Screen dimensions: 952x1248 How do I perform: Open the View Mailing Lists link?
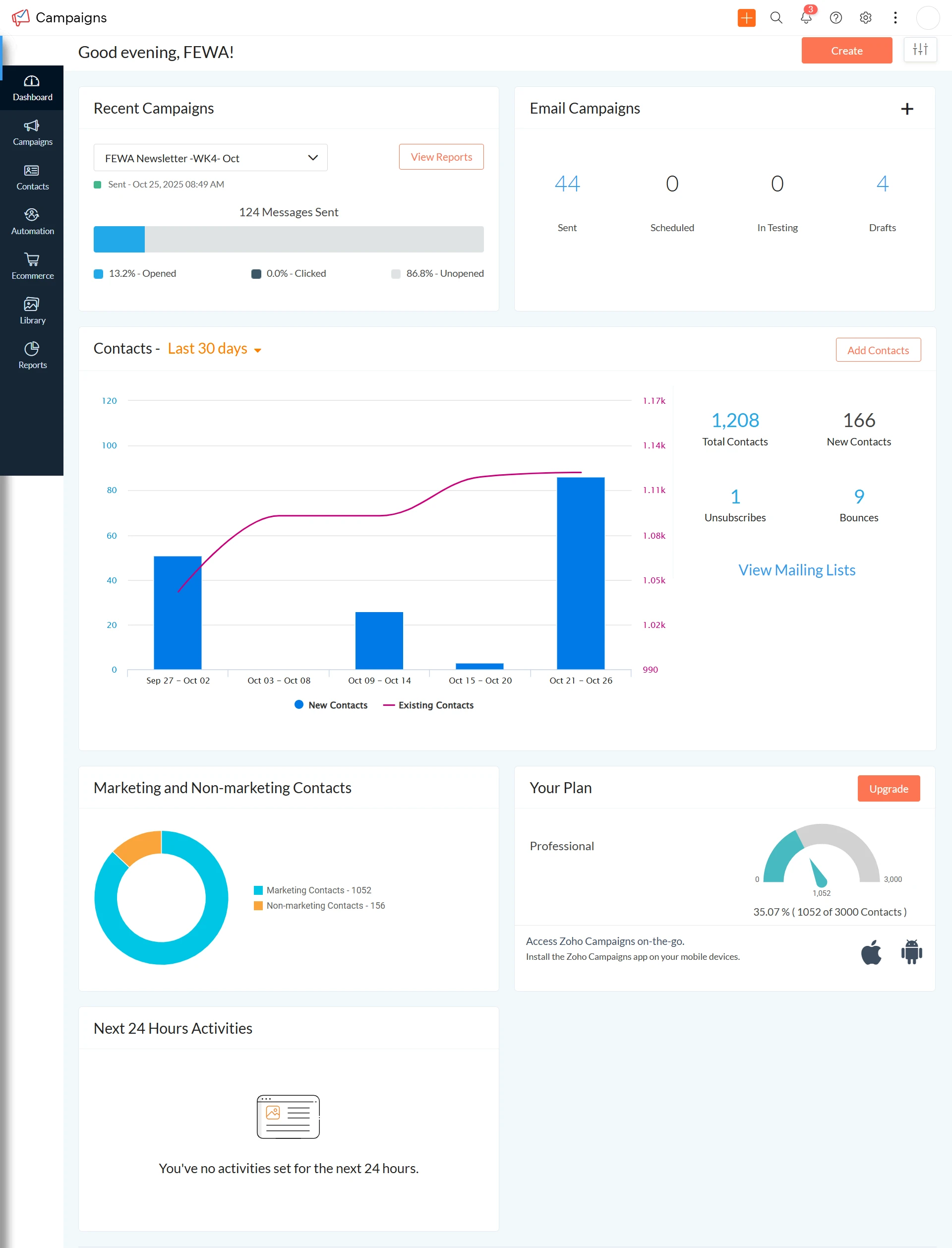point(796,570)
